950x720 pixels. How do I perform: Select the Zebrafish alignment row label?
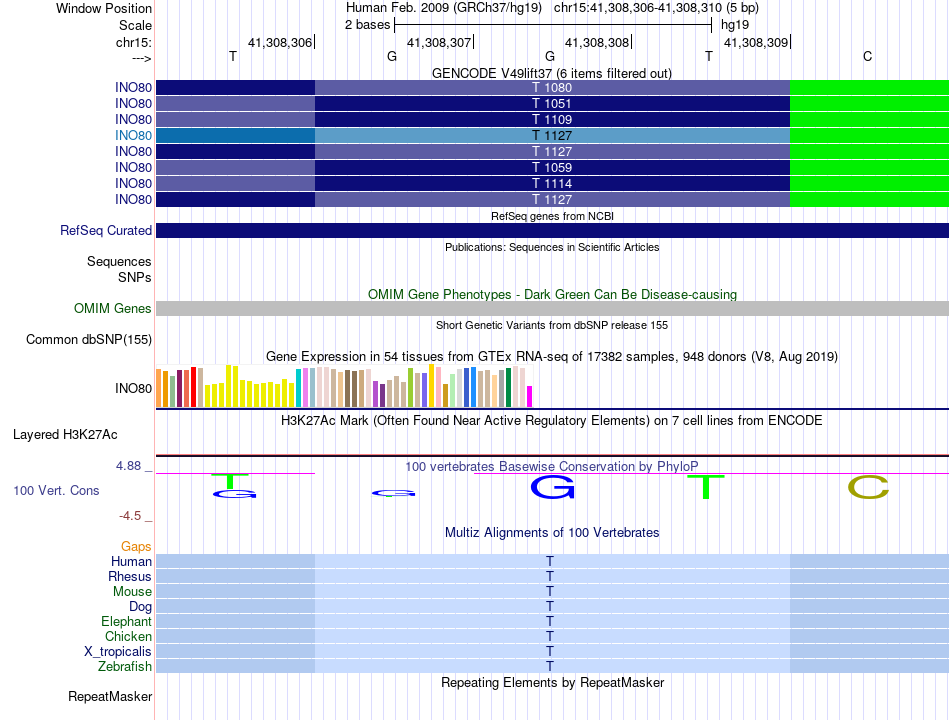(125, 667)
